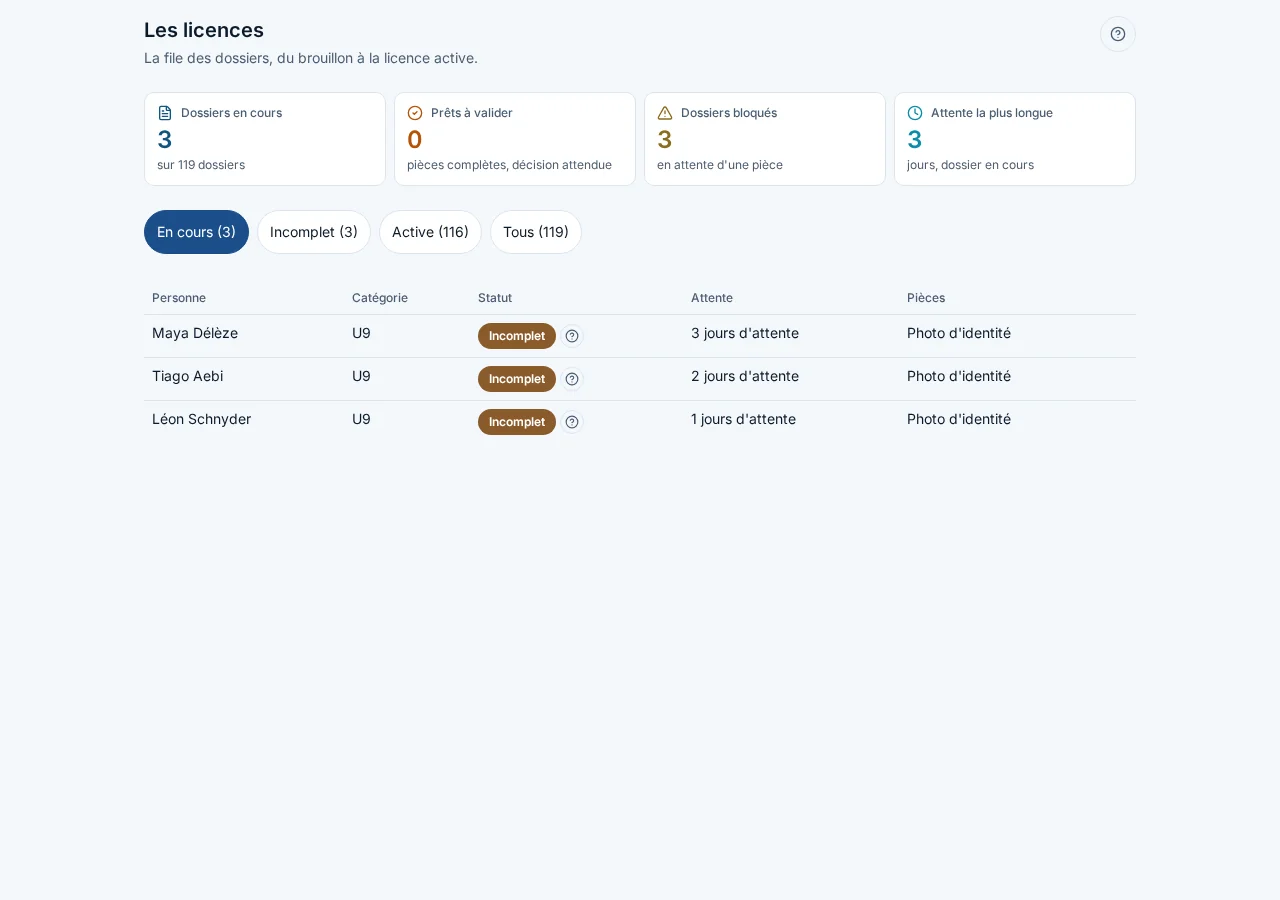This screenshot has height=900, width=1280.
Task: Click "en attente d'une pièce" text
Action: pyautogui.click(x=720, y=165)
